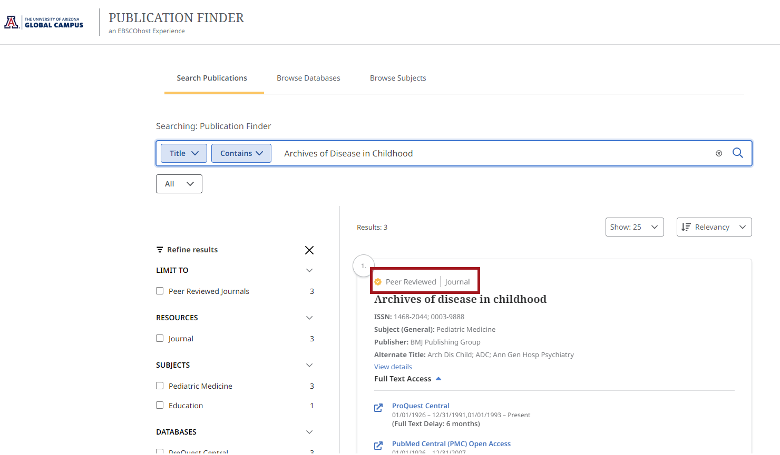
Task: Collapse the DATABASES section
Action: (x=309, y=432)
